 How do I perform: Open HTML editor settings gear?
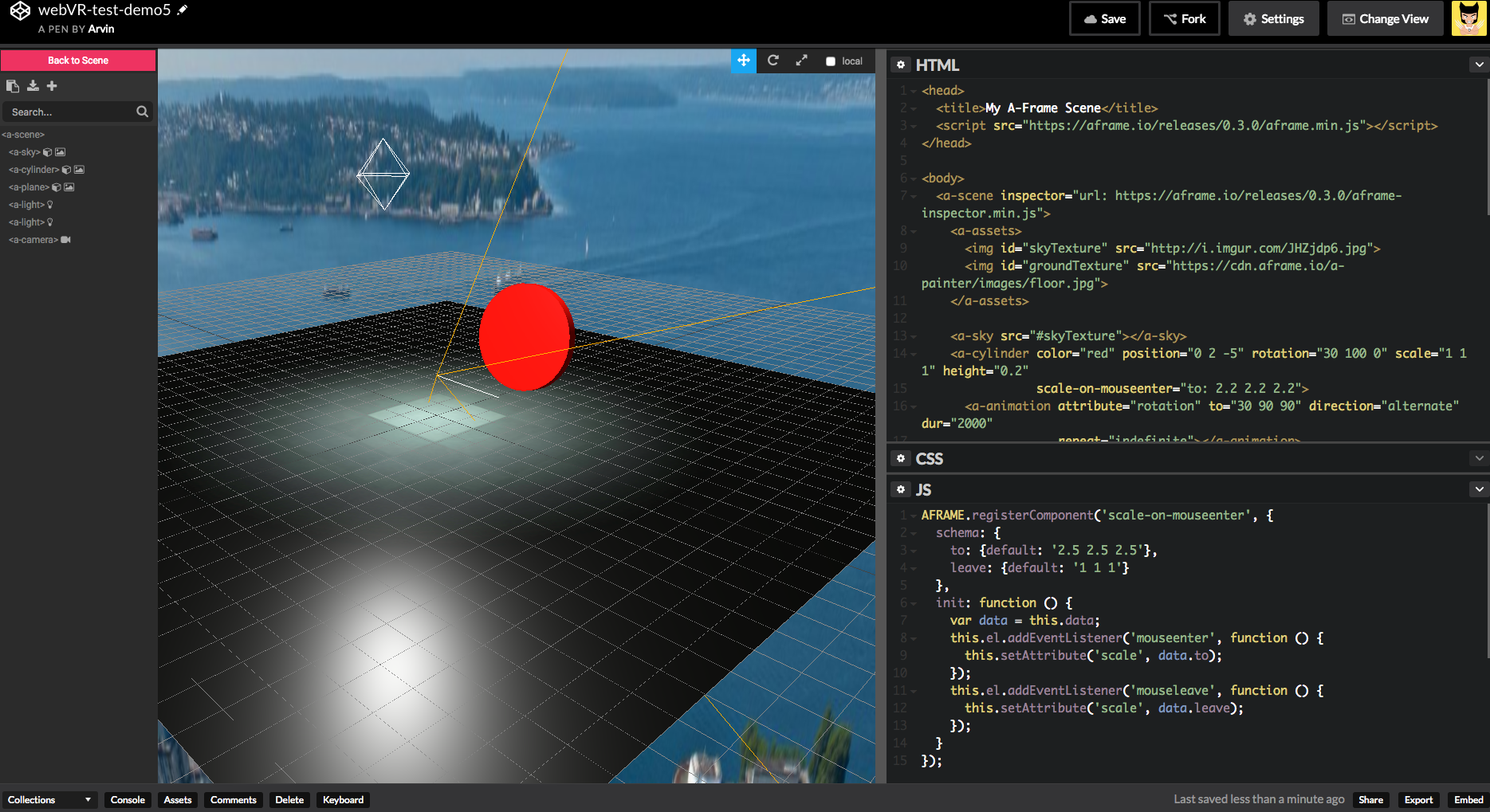(x=901, y=65)
